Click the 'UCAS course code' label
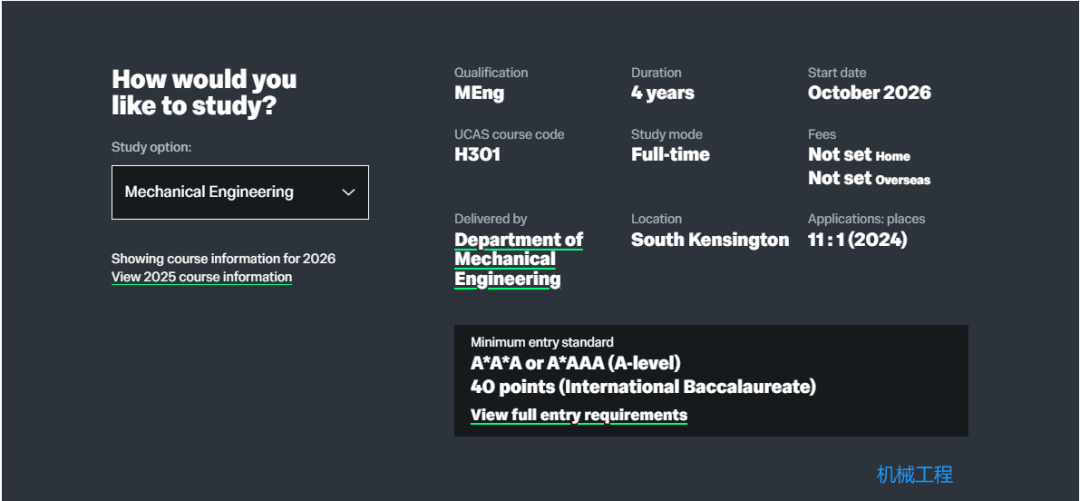Viewport: 1080px width, 501px height. coord(509,134)
